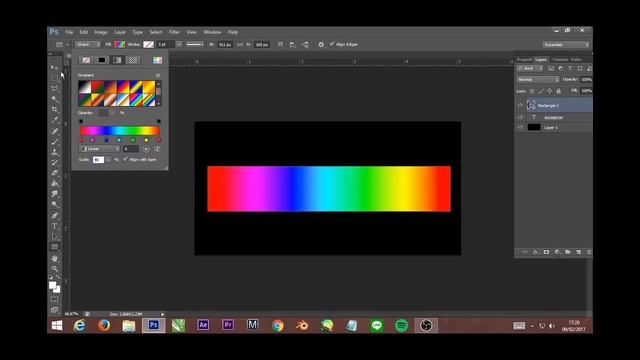Select the History Brush tool
Viewport: 640px width, 360px height.
54,162
